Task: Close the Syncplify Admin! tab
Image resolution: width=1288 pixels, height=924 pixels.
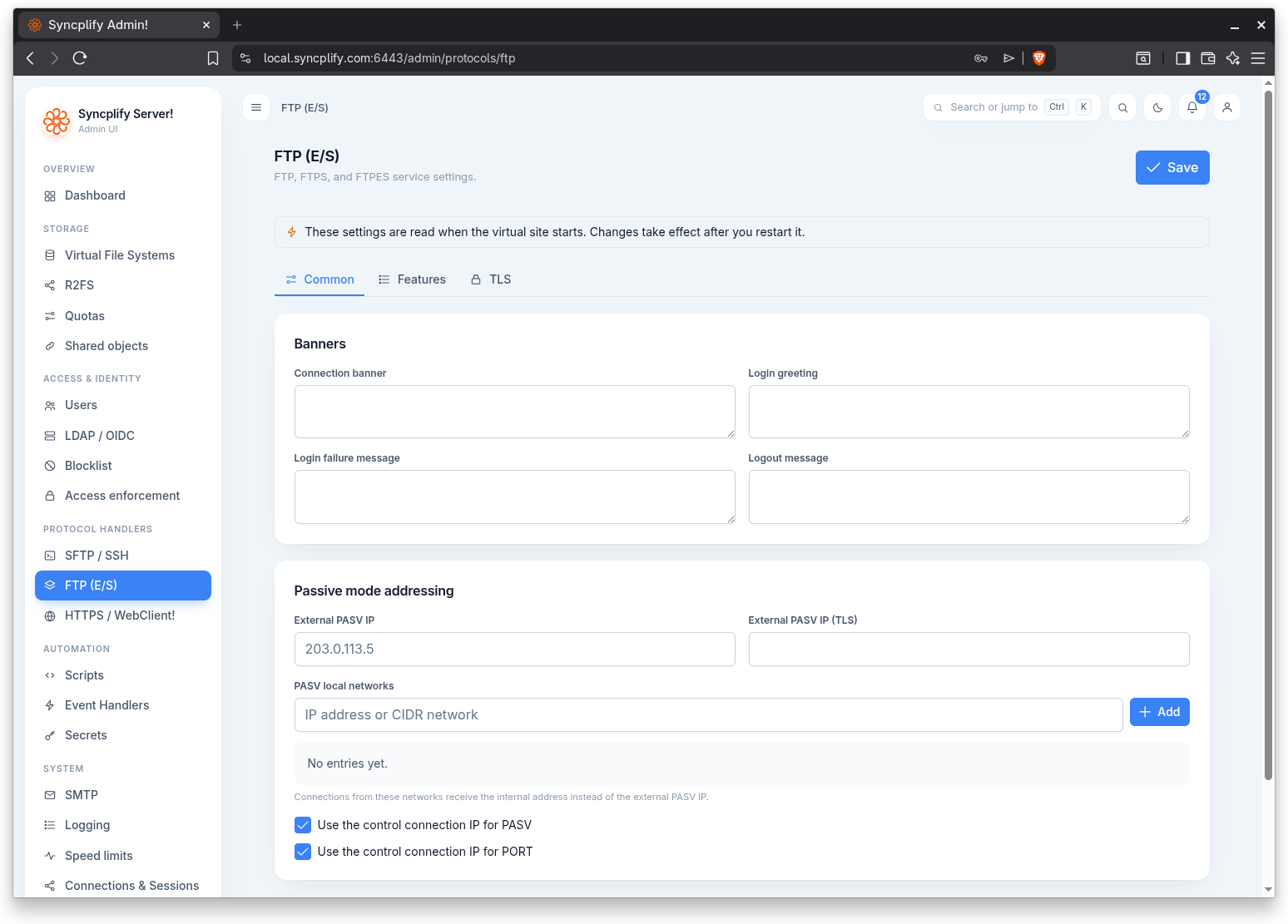Action: tap(206, 25)
